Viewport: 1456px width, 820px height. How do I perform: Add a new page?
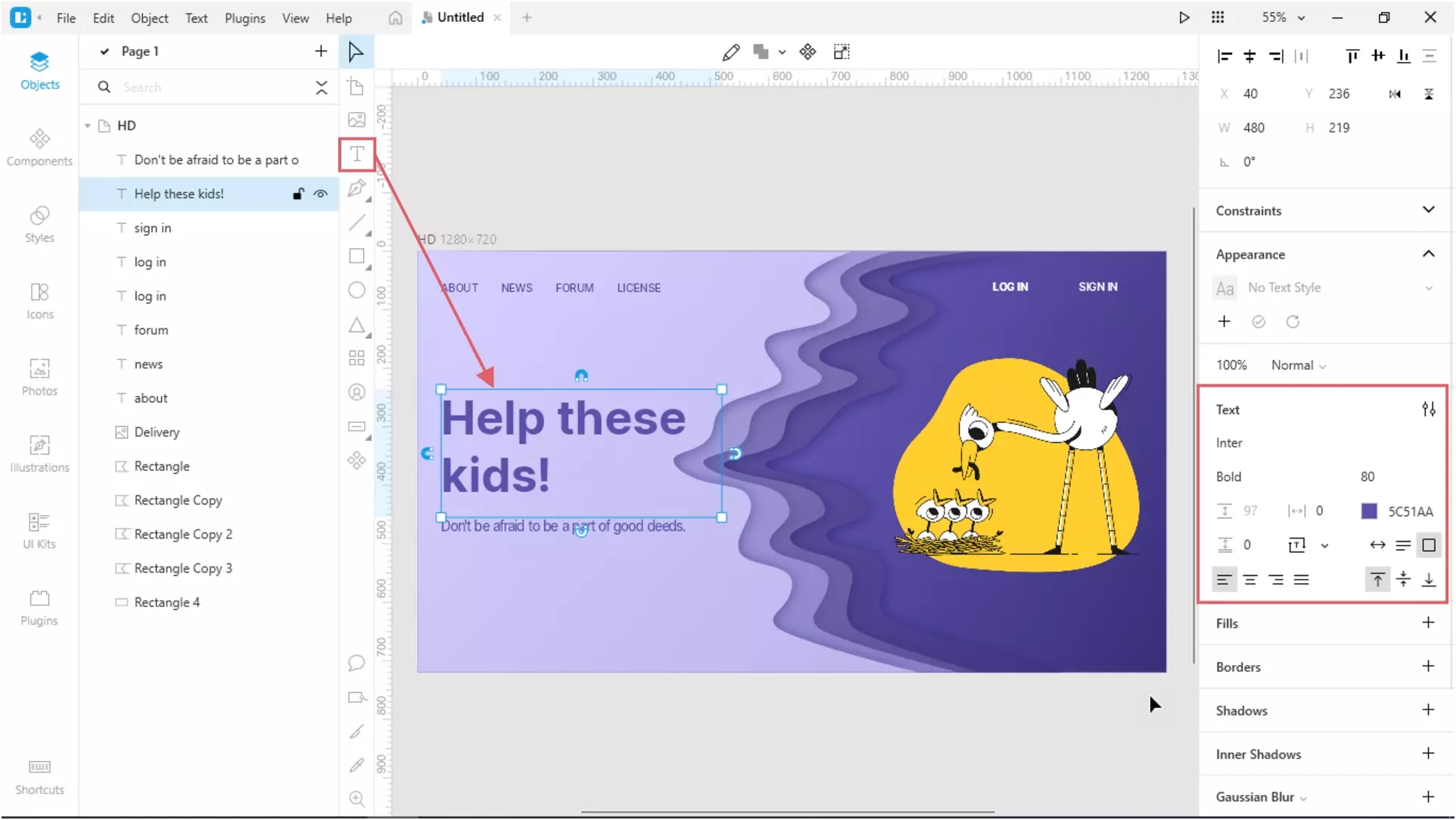(x=321, y=51)
